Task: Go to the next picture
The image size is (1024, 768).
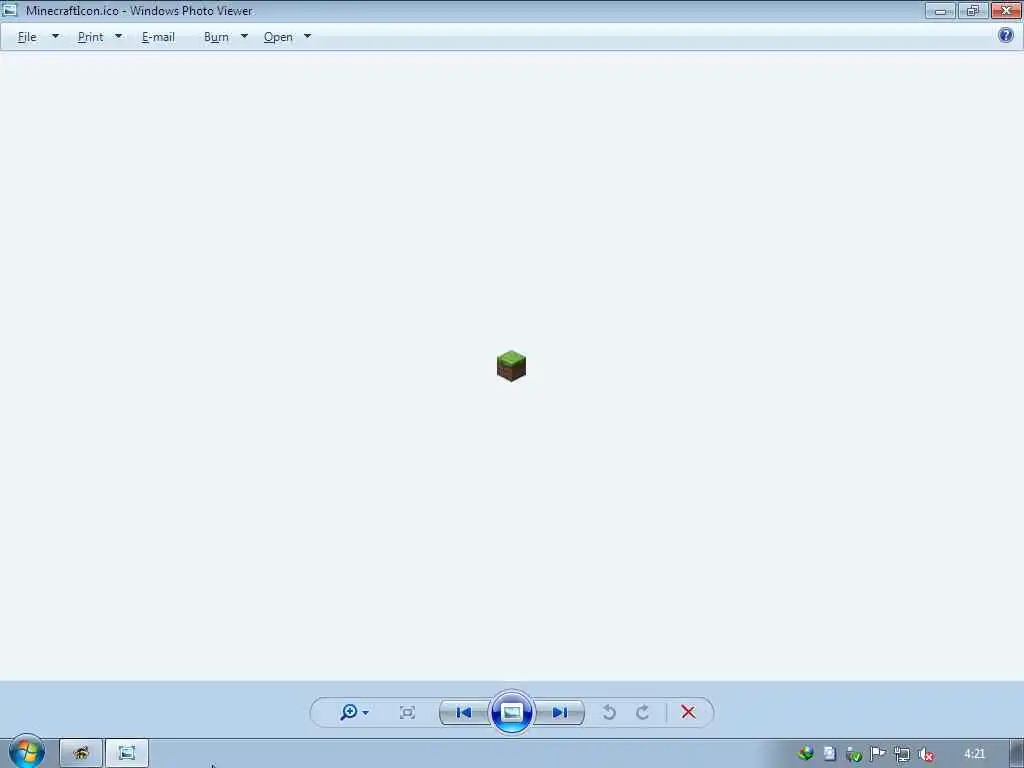Action: [560, 712]
